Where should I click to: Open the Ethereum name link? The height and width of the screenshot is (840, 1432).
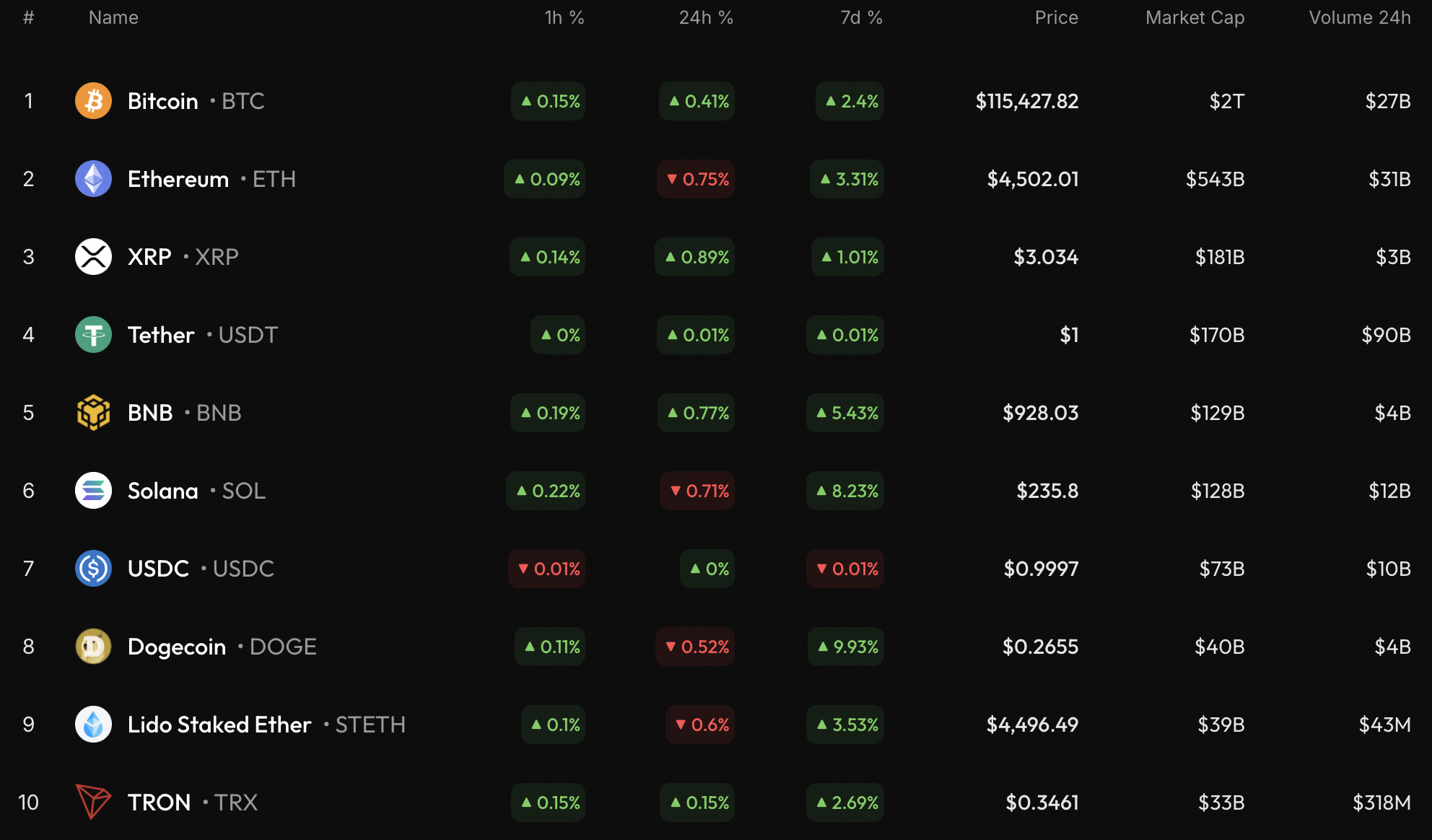point(178,179)
